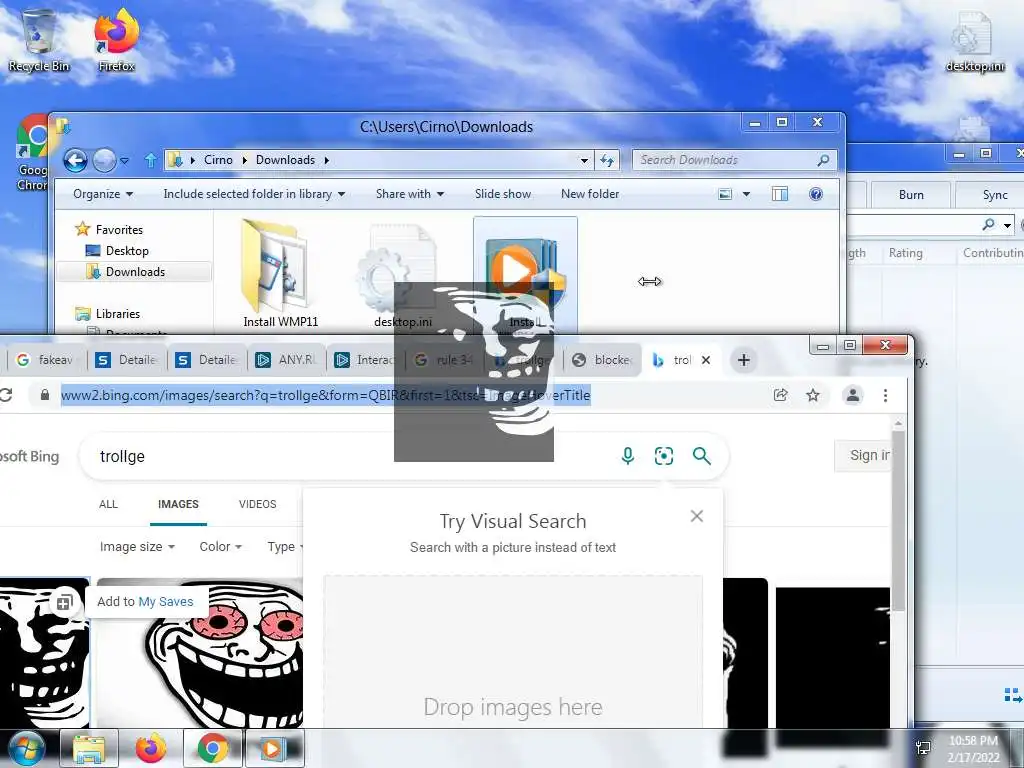Click the Bing magnifier search icon
The height and width of the screenshot is (768, 1024).
(x=701, y=456)
